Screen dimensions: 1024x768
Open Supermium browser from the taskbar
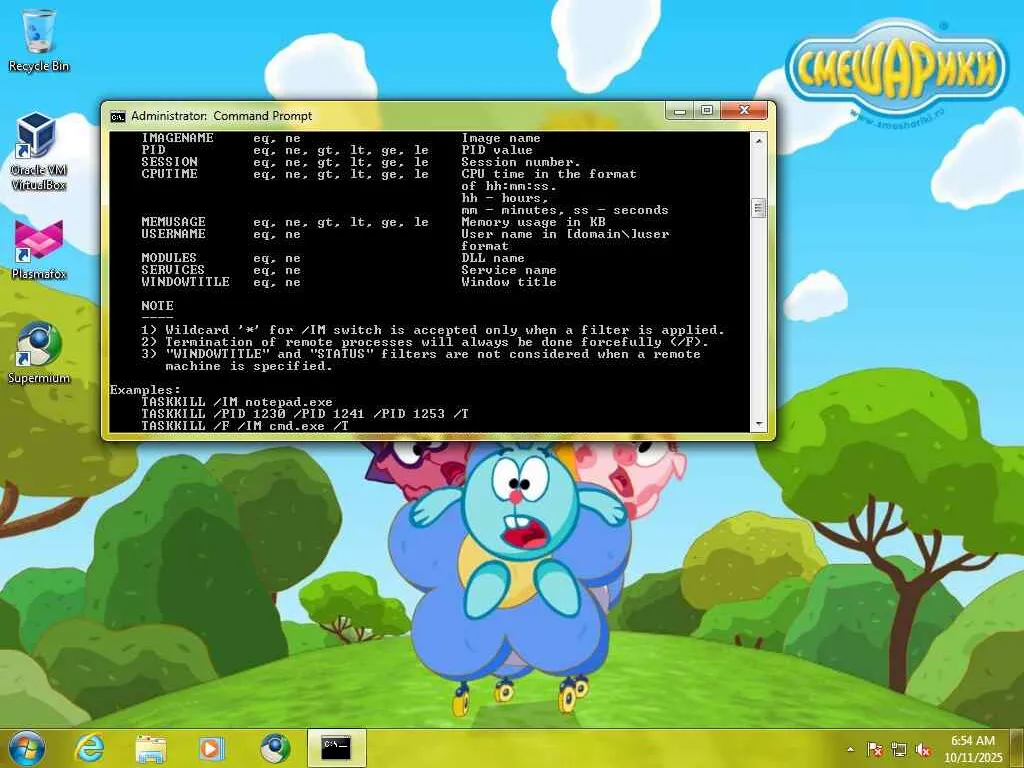(x=274, y=748)
